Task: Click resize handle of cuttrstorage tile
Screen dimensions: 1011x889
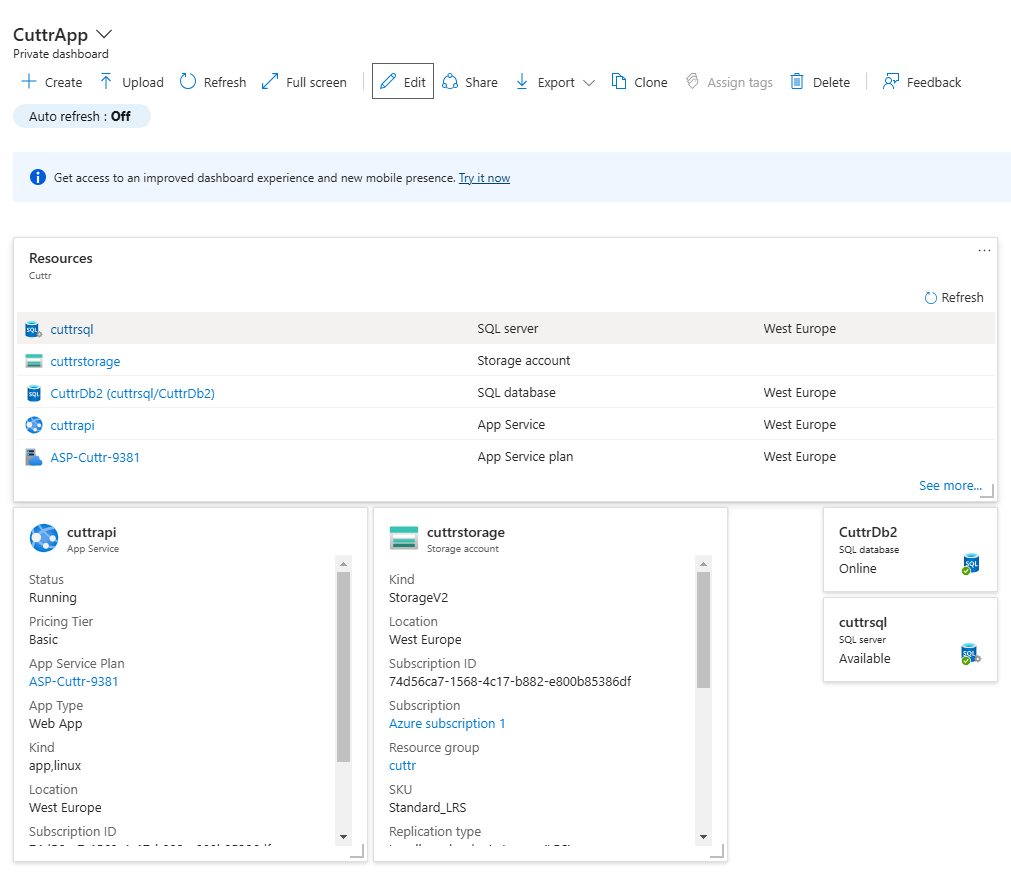Action: click(717, 851)
